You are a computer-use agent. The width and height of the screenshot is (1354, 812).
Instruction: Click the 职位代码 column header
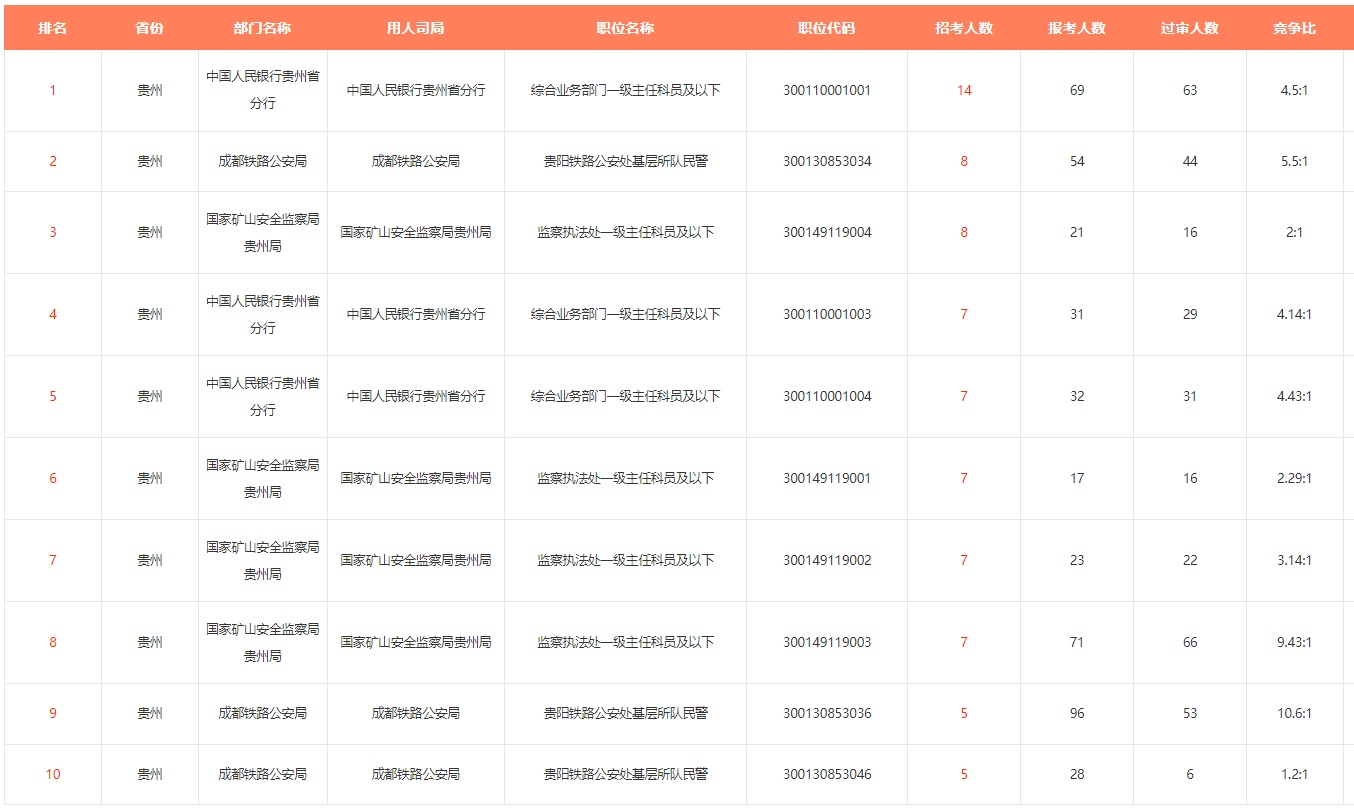tap(826, 28)
